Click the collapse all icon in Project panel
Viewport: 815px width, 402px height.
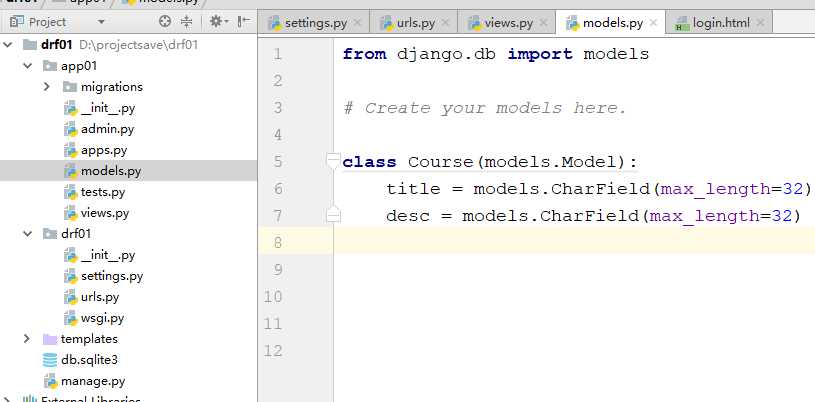point(187,21)
